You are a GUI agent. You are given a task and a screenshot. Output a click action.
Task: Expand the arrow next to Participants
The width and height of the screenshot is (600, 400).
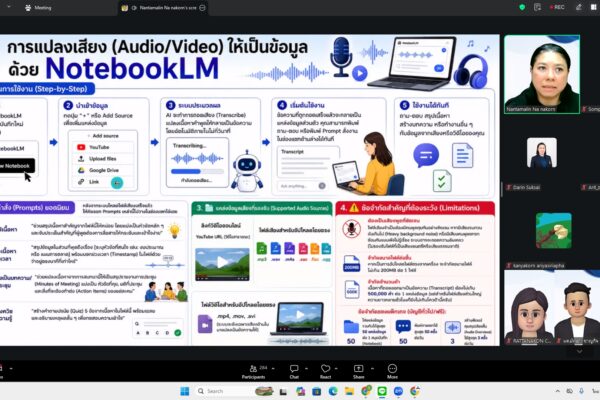point(273,369)
